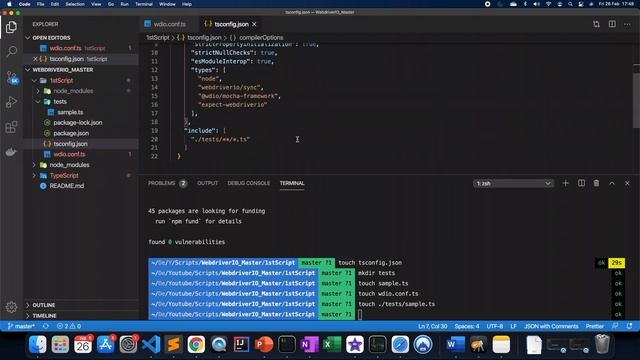This screenshot has width=640, height=360.
Task: Open Visual Studio Code from the Dock
Action: click(151, 344)
